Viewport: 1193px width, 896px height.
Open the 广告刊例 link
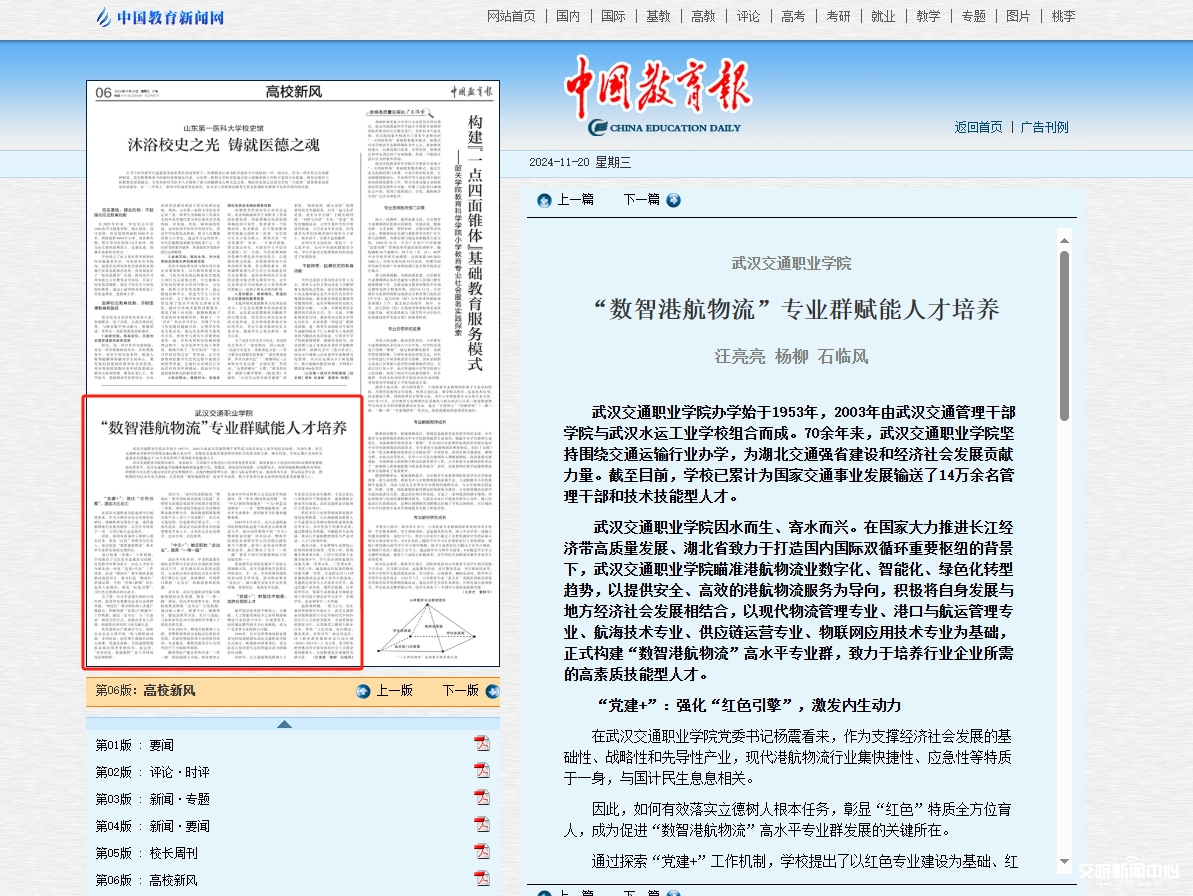[x=1044, y=127]
